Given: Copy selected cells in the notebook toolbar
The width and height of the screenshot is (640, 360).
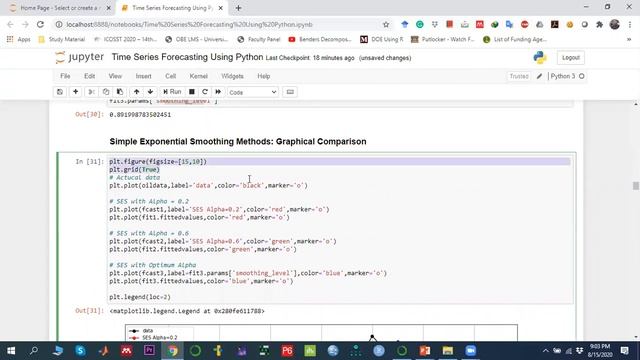Looking at the screenshot, I should [106, 92].
